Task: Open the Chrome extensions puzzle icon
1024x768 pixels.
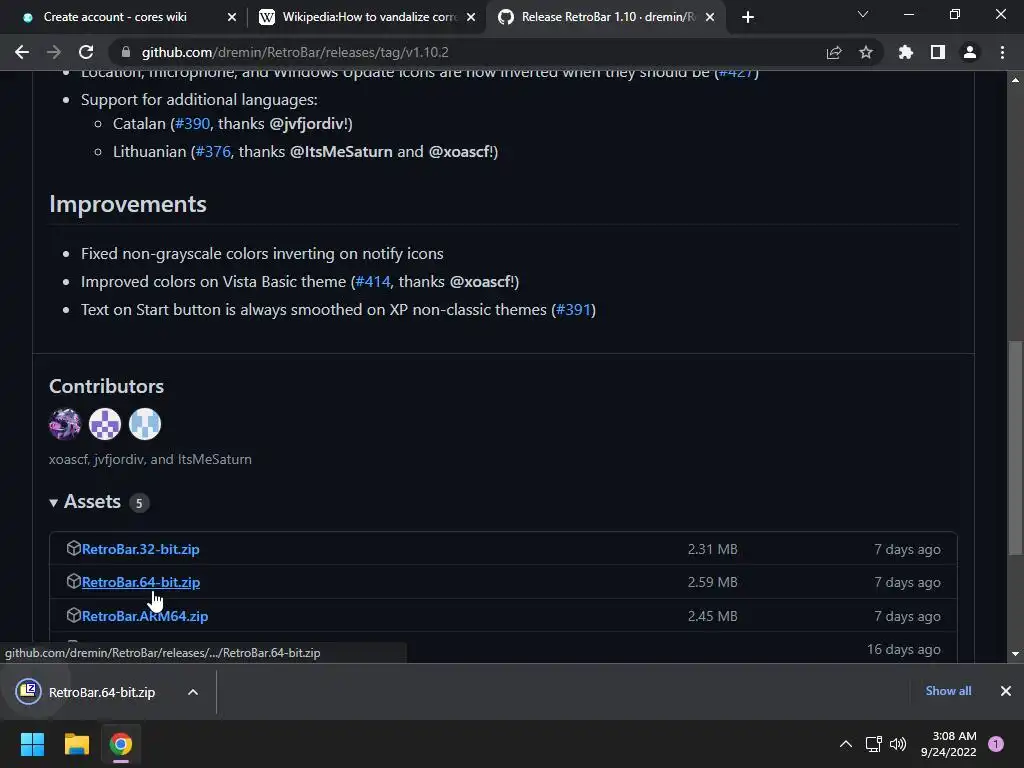Action: [906, 52]
